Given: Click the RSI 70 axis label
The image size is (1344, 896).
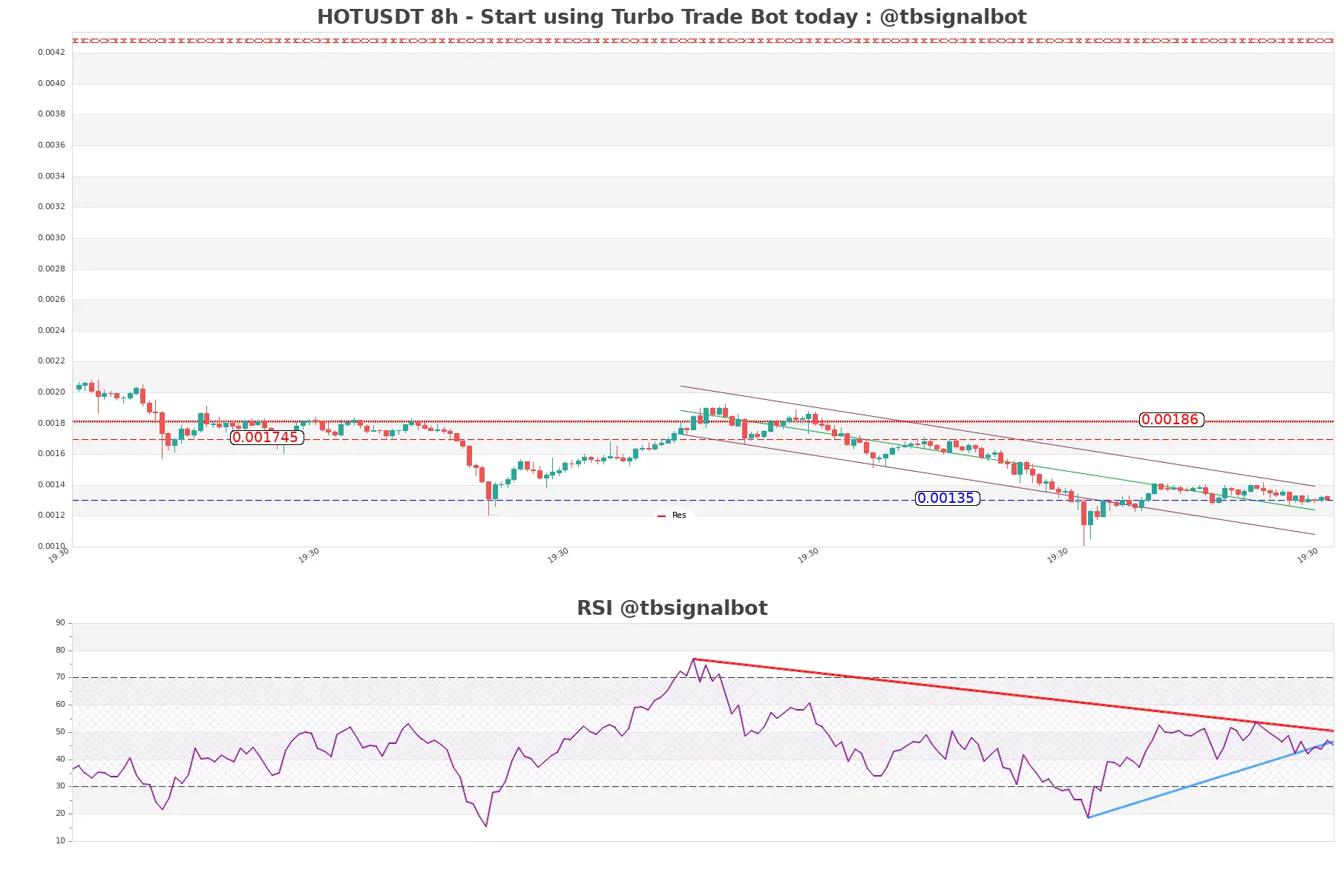Looking at the screenshot, I should point(60,677).
